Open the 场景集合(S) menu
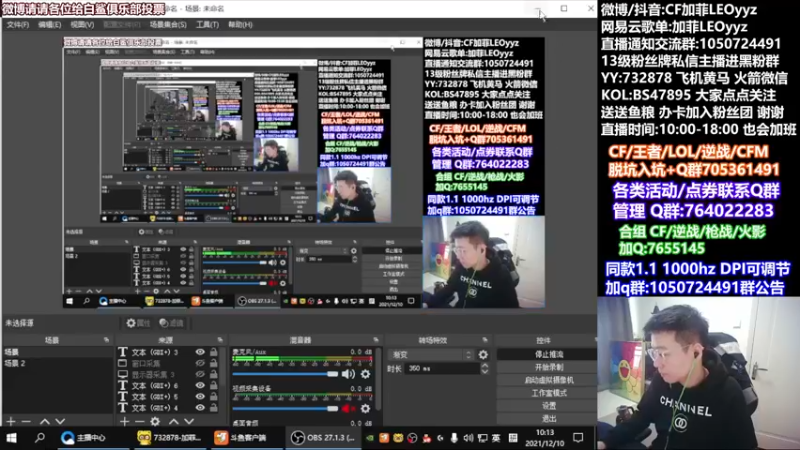This screenshot has width=800, height=450. (x=168, y=24)
